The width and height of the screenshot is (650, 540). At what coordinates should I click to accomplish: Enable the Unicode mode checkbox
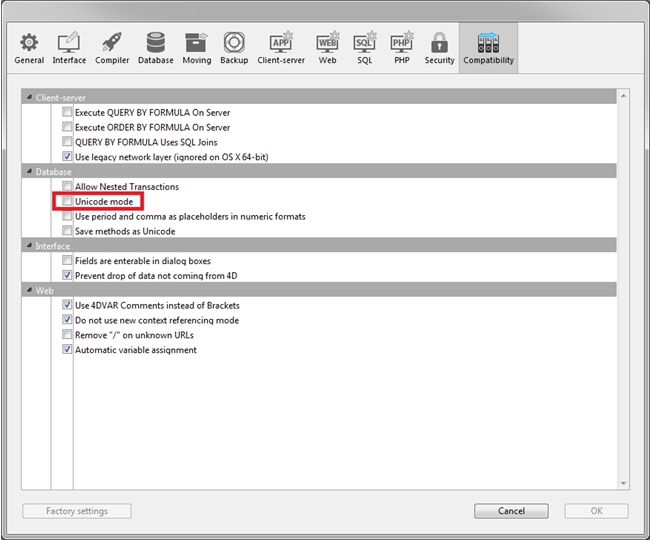[67, 202]
